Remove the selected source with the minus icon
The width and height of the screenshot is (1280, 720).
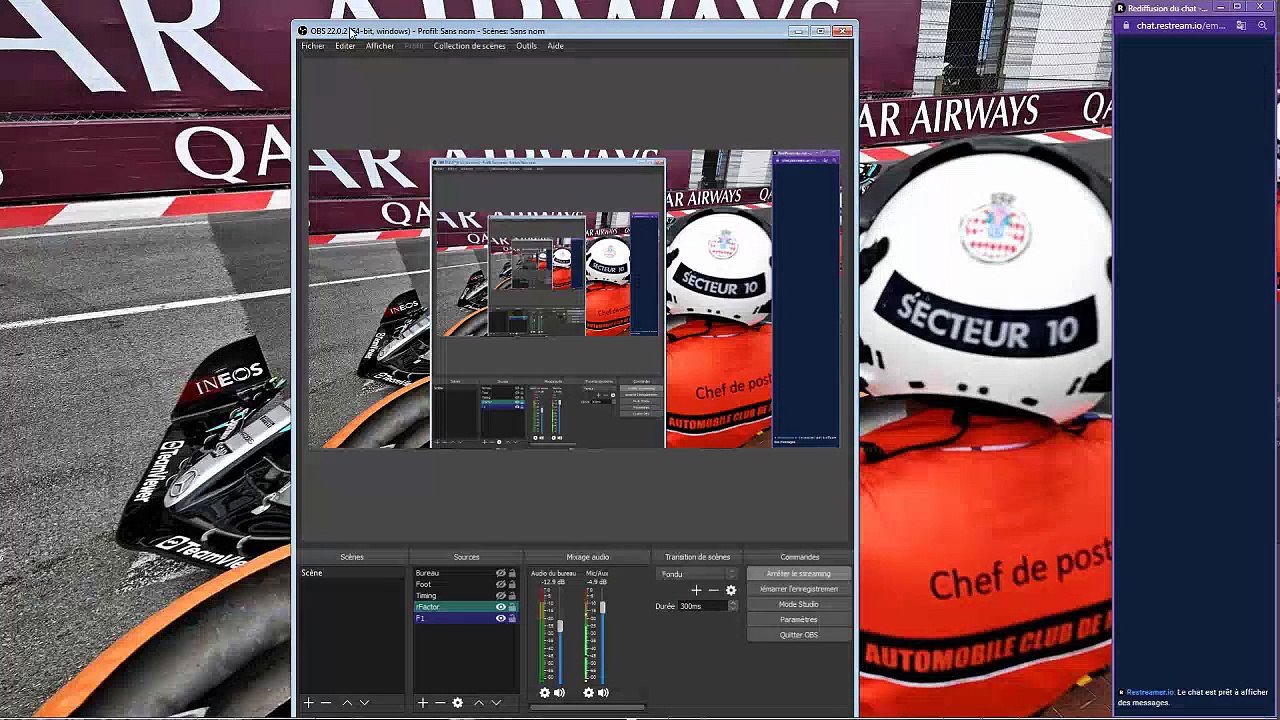[440, 703]
